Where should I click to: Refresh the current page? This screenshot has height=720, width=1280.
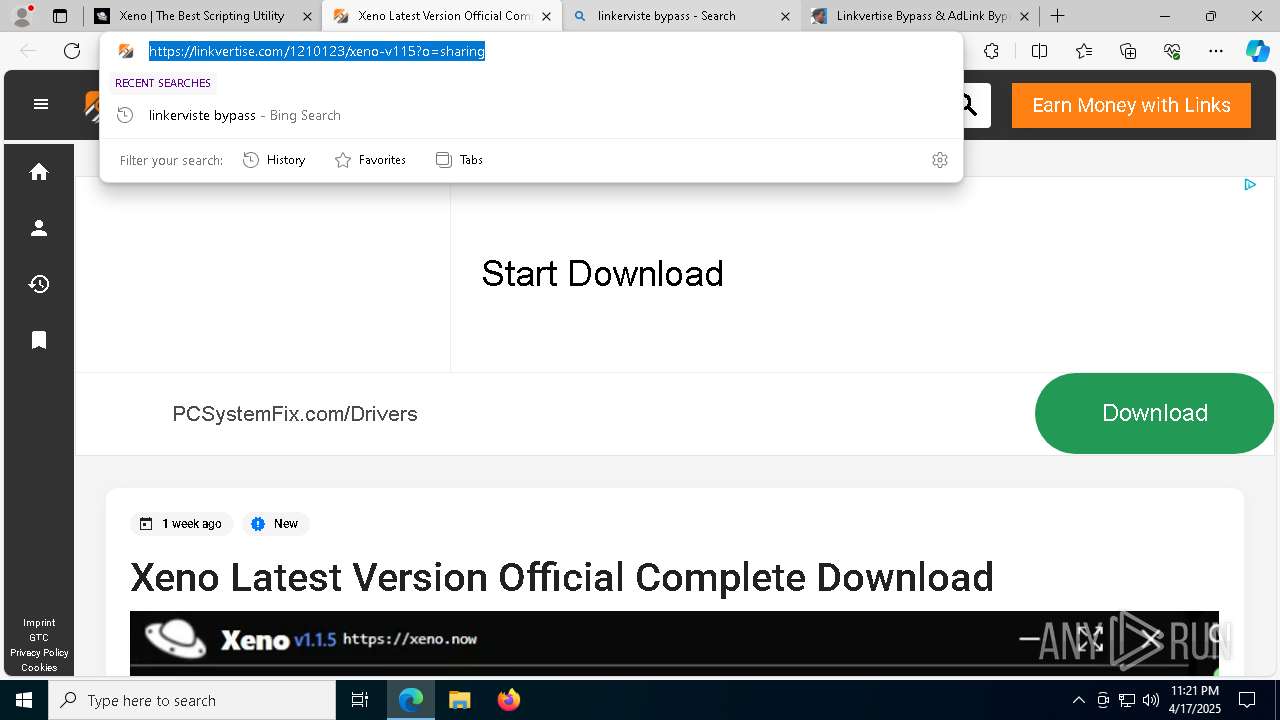pyautogui.click(x=72, y=51)
